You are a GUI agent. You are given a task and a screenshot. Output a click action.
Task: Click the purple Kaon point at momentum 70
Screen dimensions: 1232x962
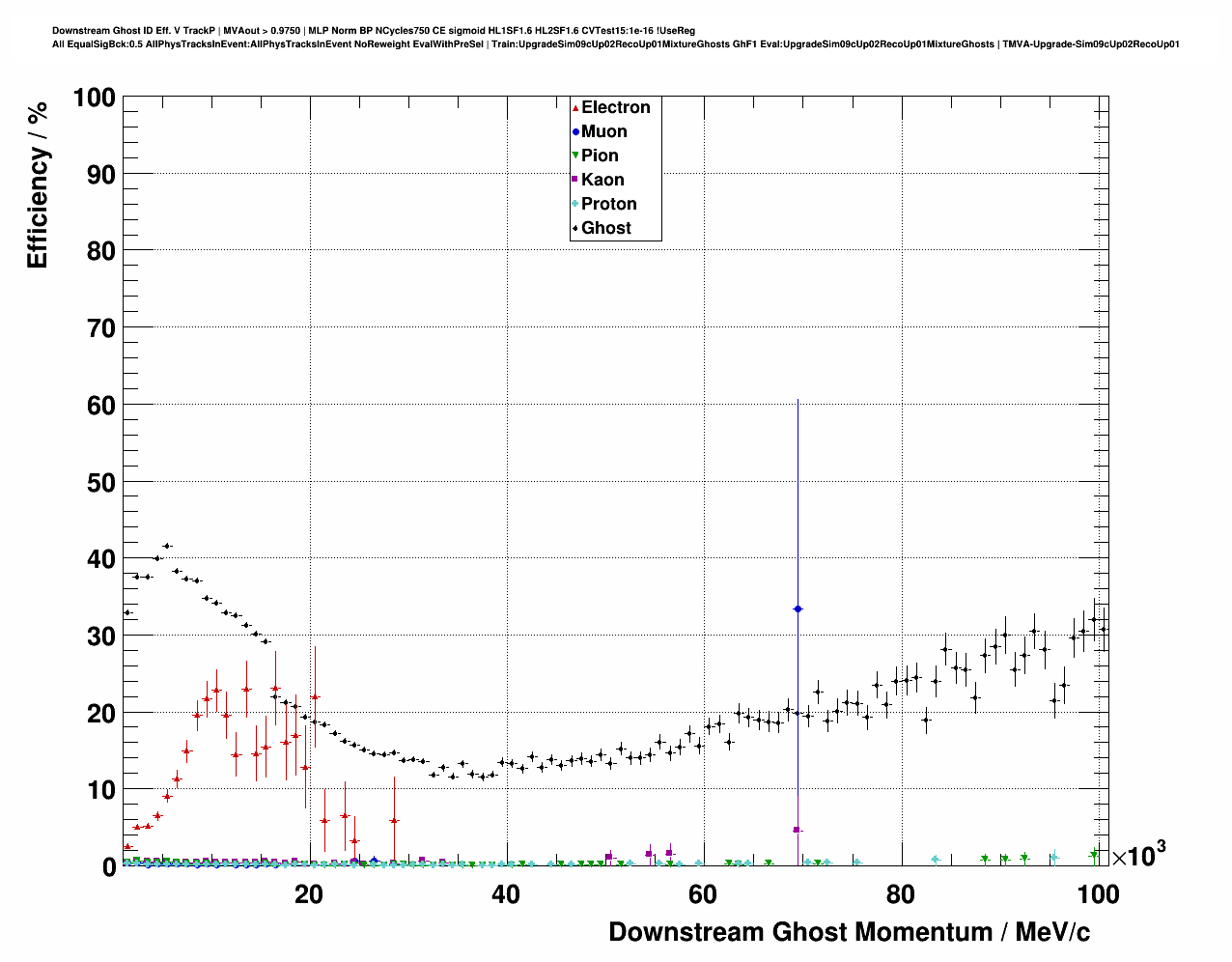coord(797,830)
